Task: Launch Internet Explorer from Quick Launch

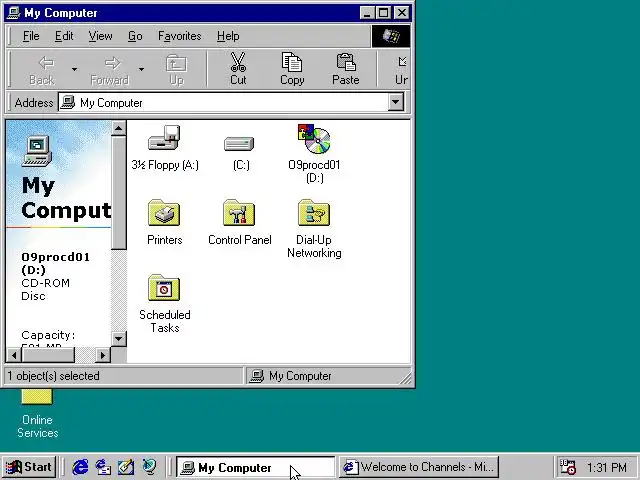Action: (x=80, y=467)
